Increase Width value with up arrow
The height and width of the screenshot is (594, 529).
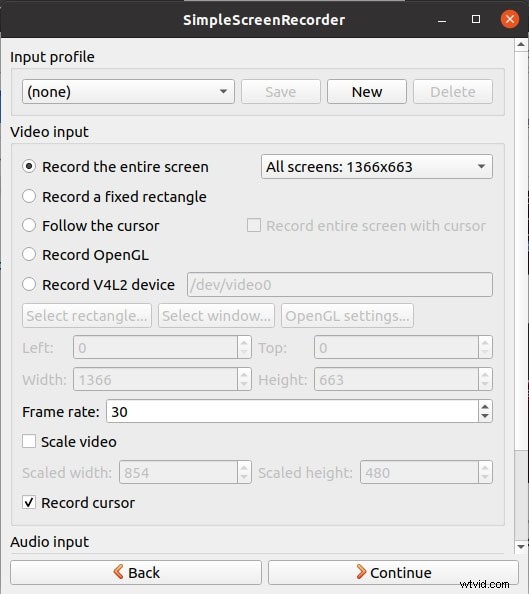[x=244, y=374]
